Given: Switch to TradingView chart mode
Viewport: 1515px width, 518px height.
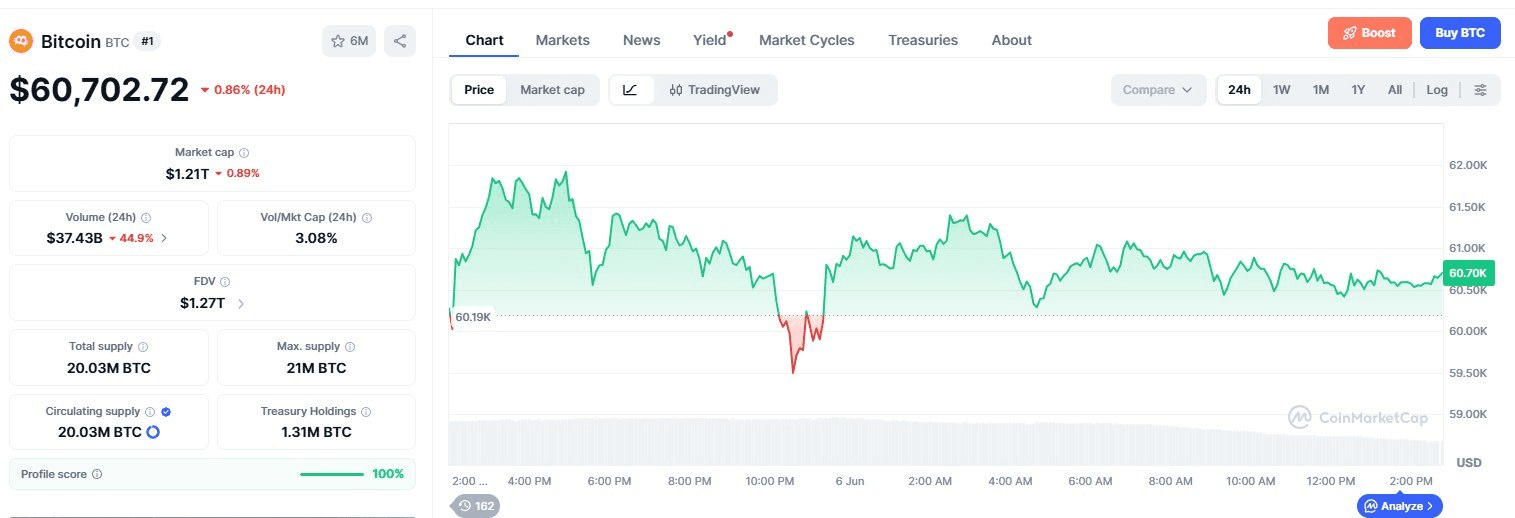Looking at the screenshot, I should [x=715, y=90].
